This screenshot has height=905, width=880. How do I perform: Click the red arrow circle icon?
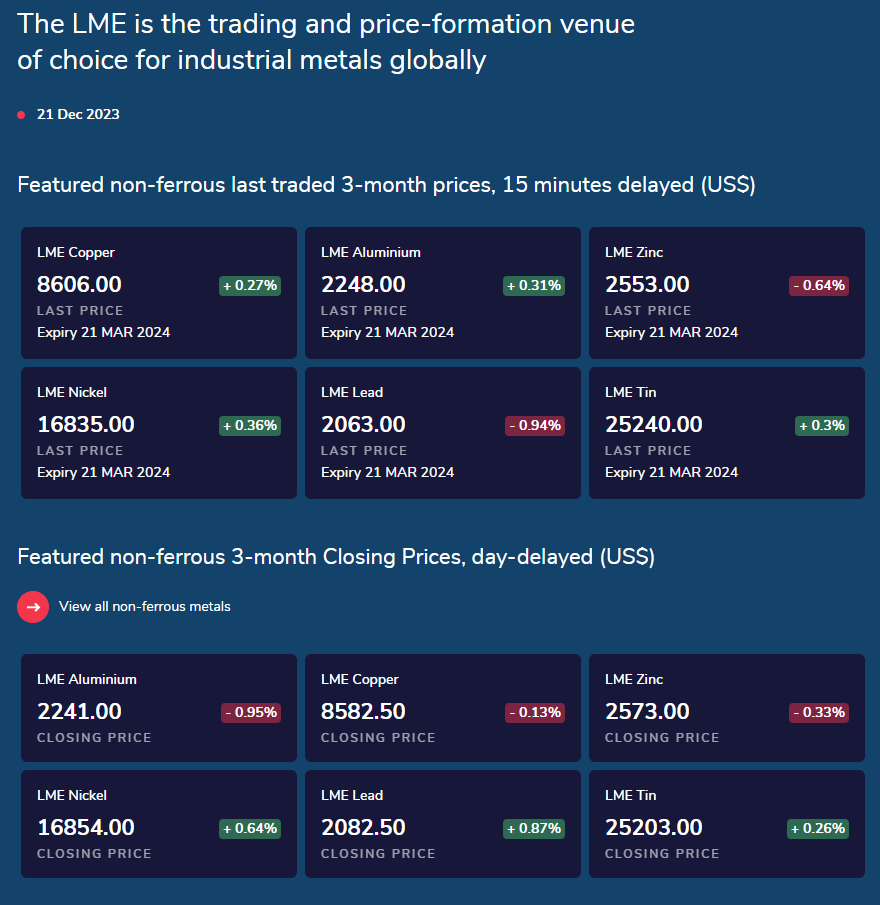(33, 606)
